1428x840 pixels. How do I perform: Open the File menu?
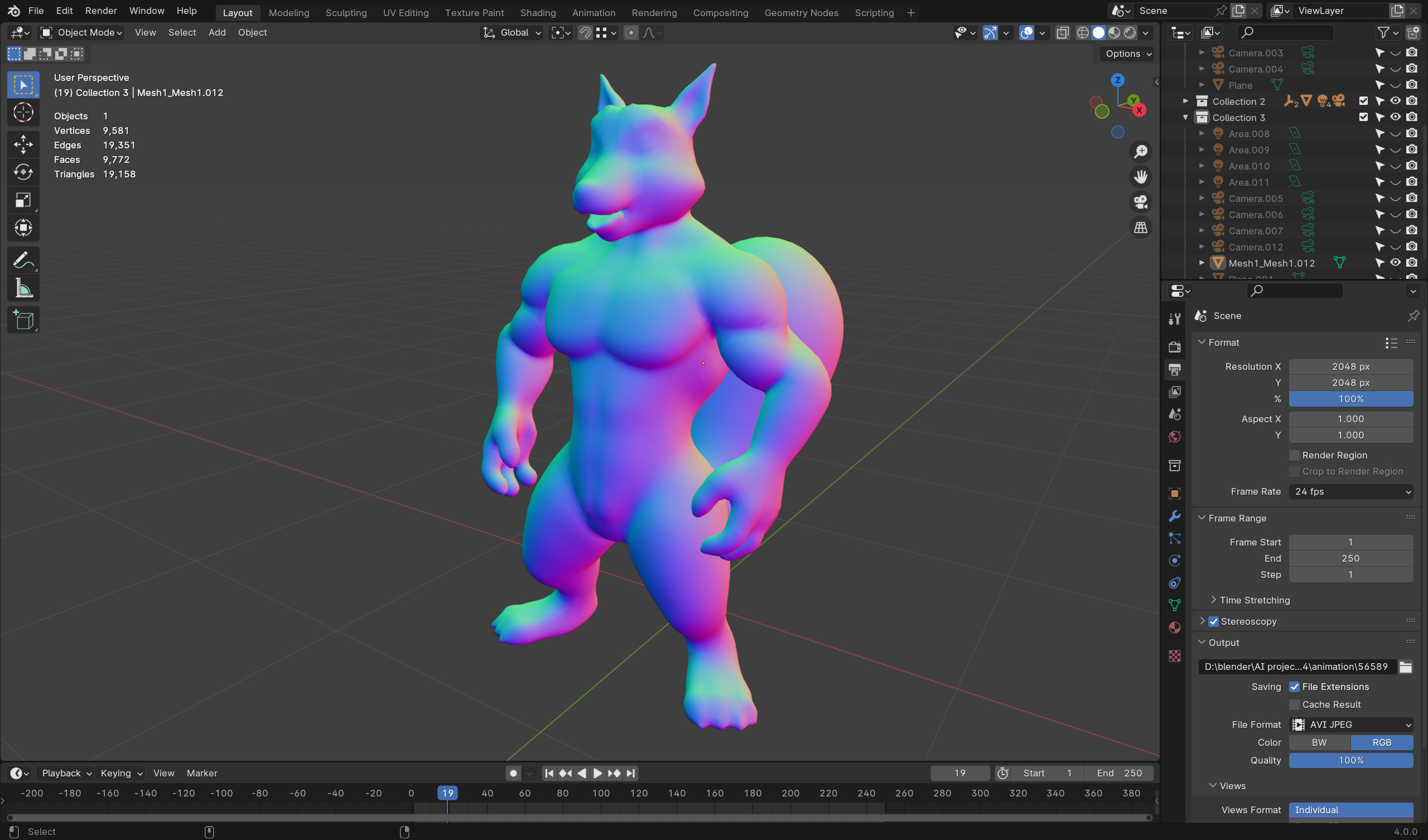36,11
